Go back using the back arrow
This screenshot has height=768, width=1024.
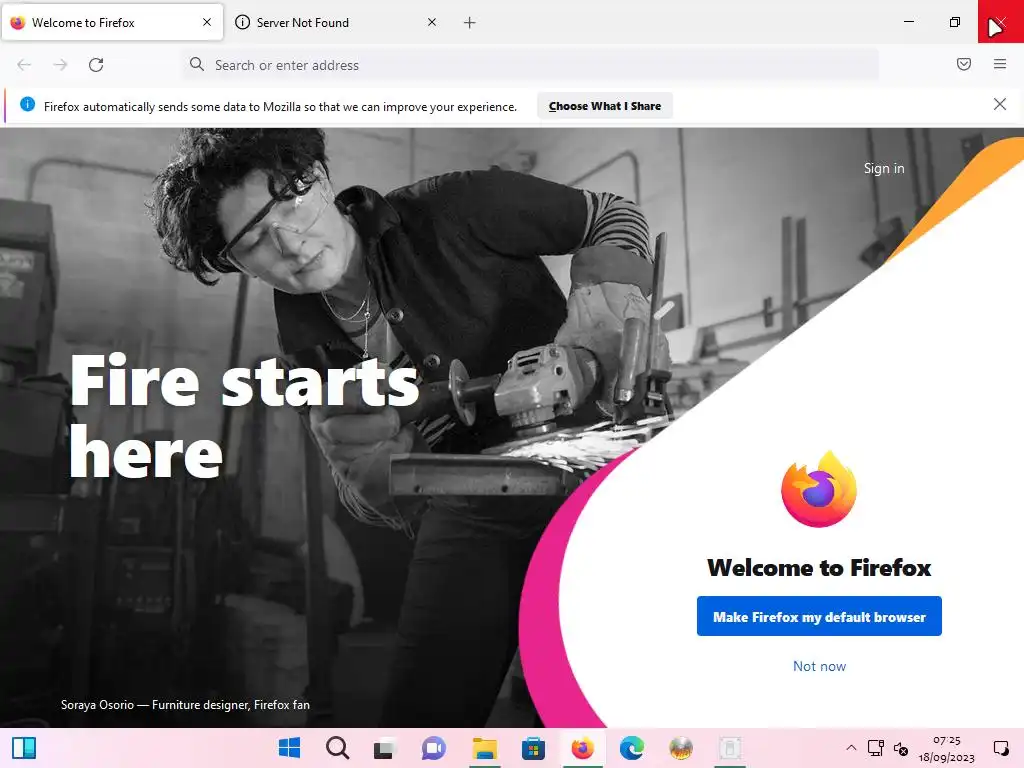coord(24,65)
